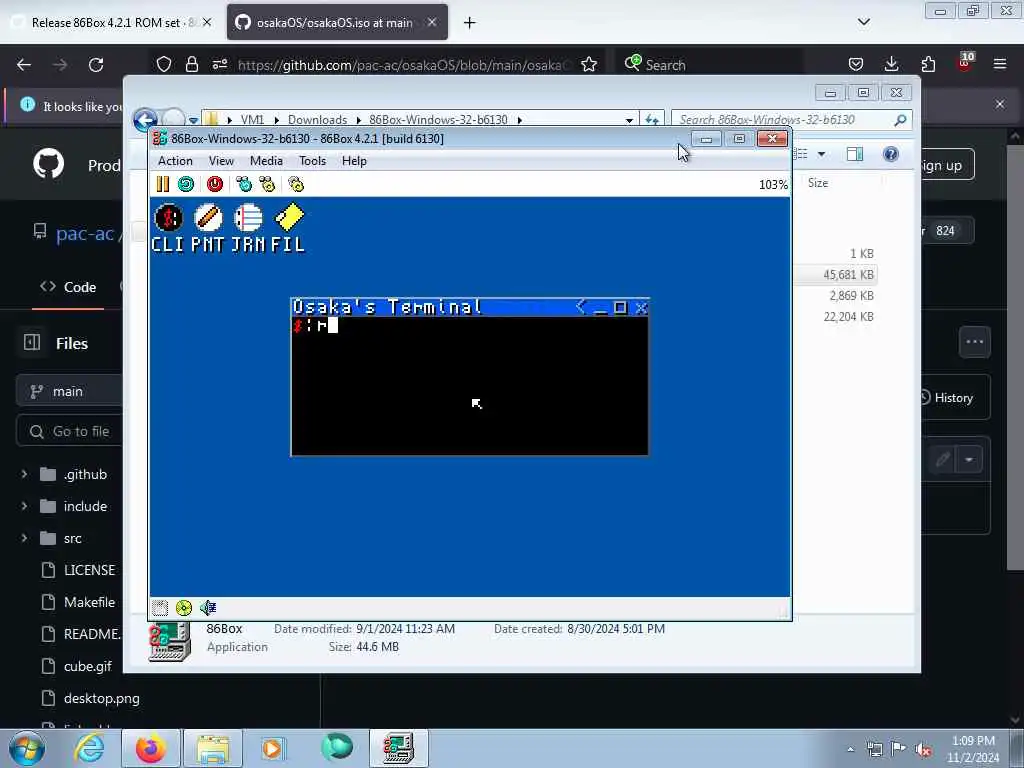This screenshot has width=1024, height=768.
Task: Expand the include folder in file tree
Action: [24, 506]
